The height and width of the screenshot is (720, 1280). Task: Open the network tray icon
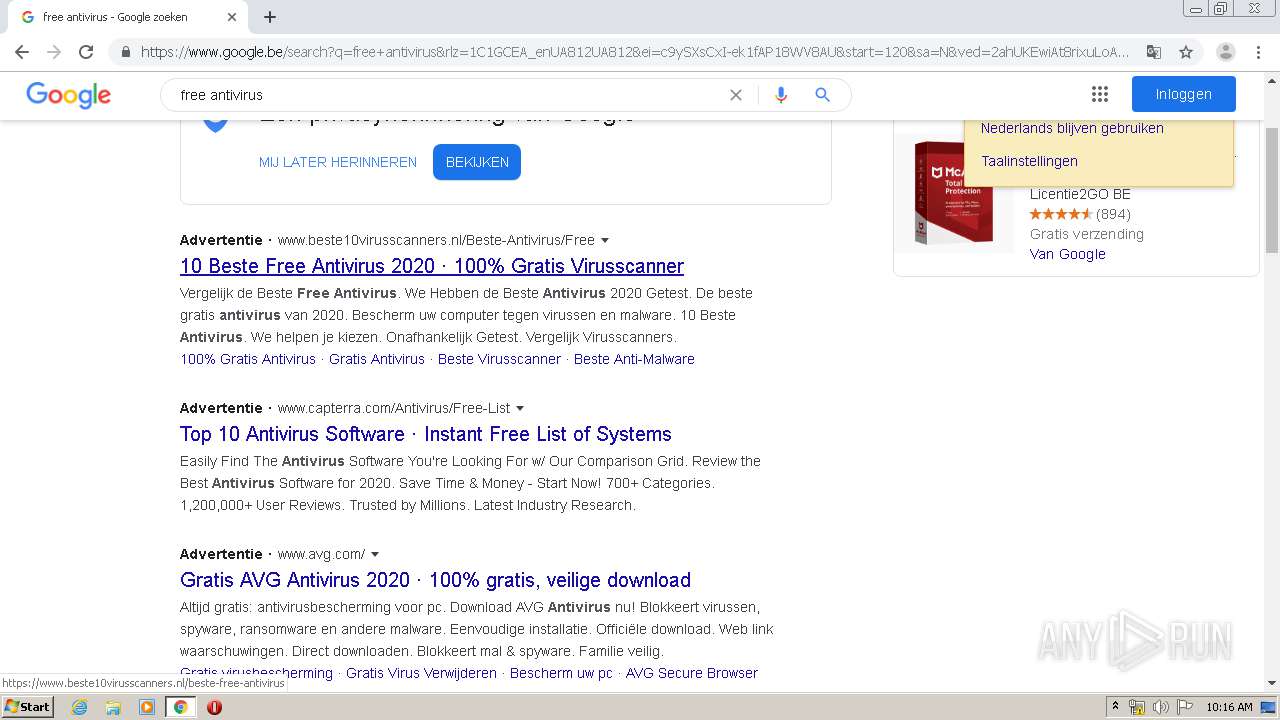(x=1137, y=707)
